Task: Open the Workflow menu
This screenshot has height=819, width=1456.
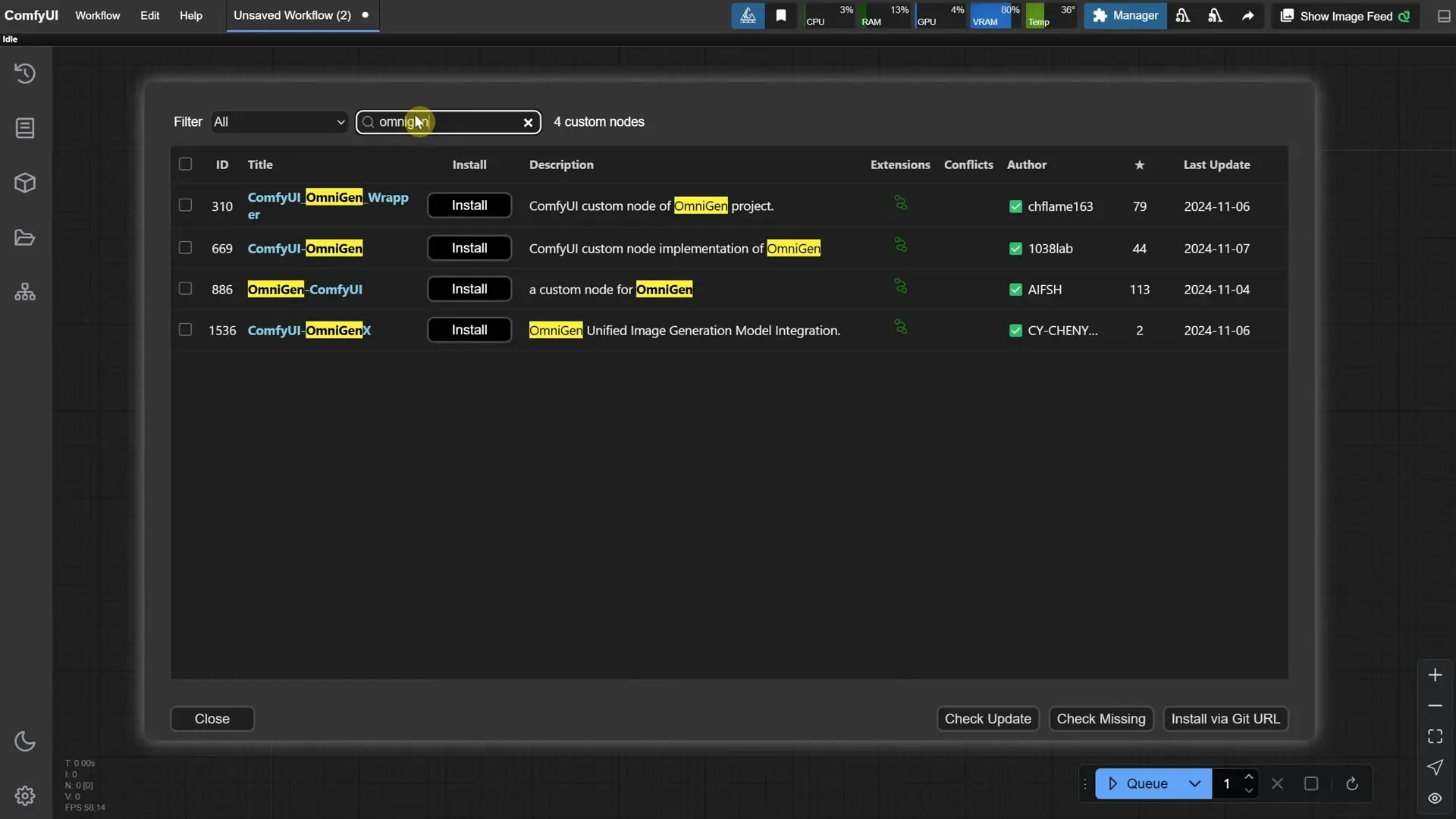Action: 96,15
